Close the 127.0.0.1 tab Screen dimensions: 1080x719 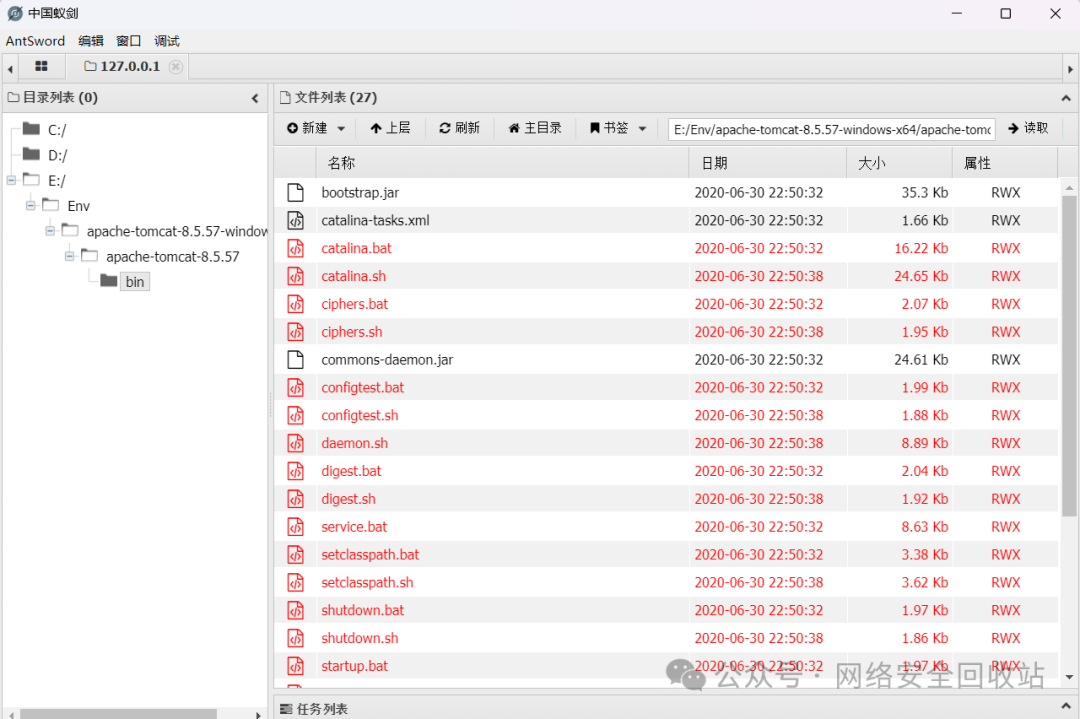[x=176, y=66]
